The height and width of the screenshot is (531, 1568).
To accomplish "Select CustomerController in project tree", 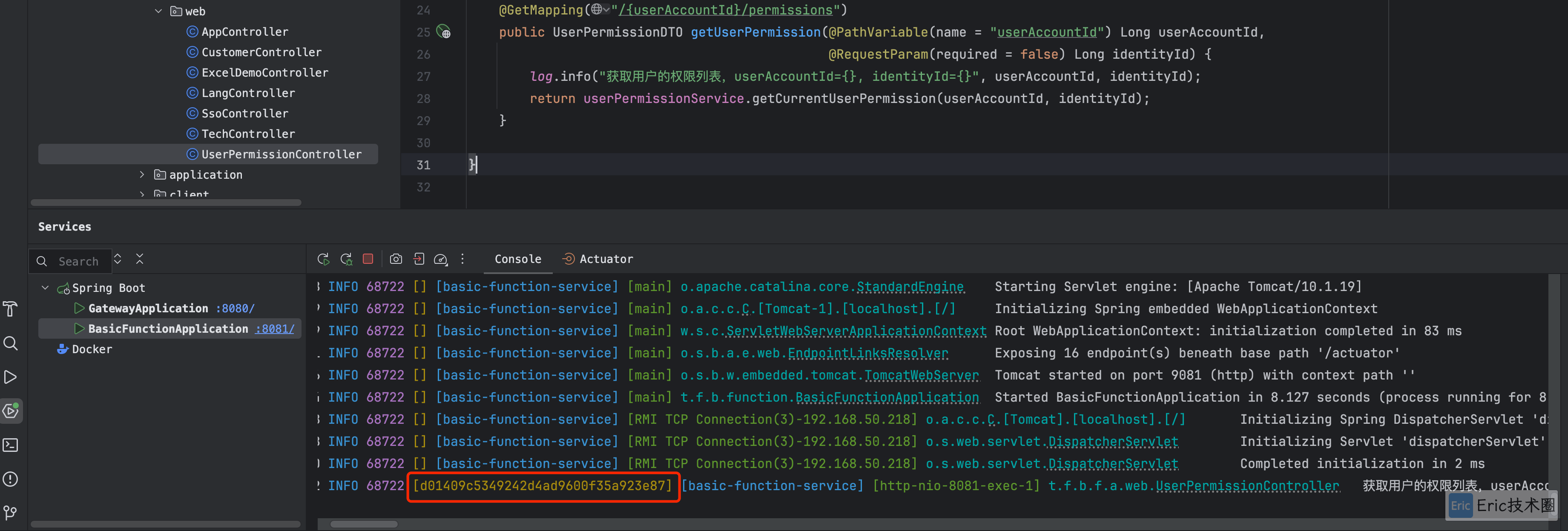I will (262, 52).
